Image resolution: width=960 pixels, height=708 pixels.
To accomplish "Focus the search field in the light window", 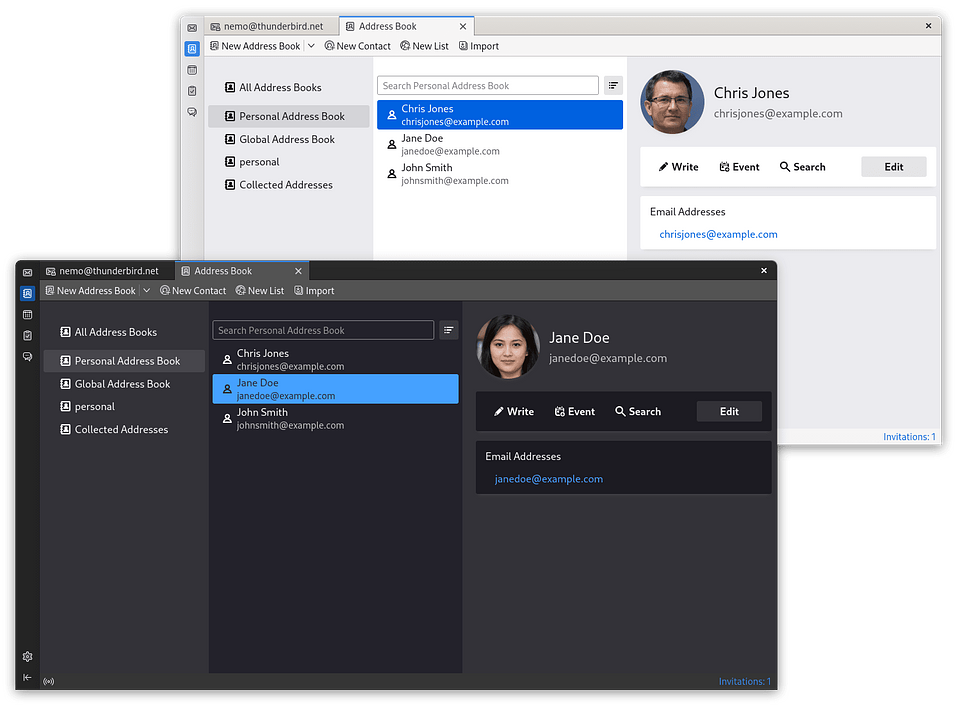I will tap(487, 86).
